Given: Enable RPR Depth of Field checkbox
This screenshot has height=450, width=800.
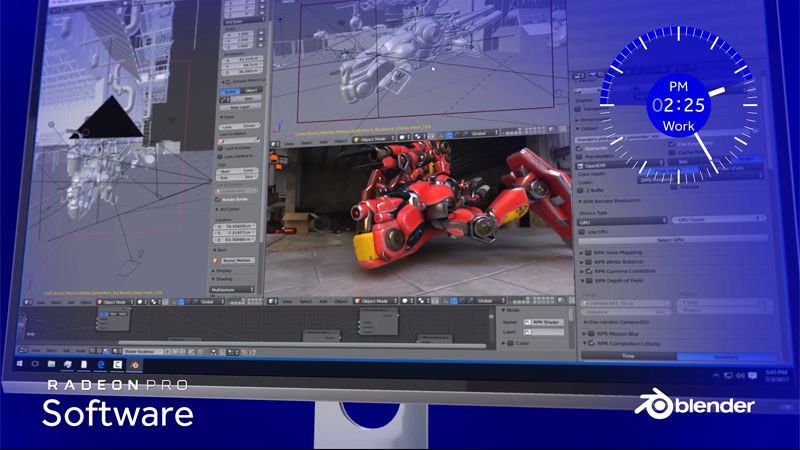Looking at the screenshot, I should coord(589,281).
